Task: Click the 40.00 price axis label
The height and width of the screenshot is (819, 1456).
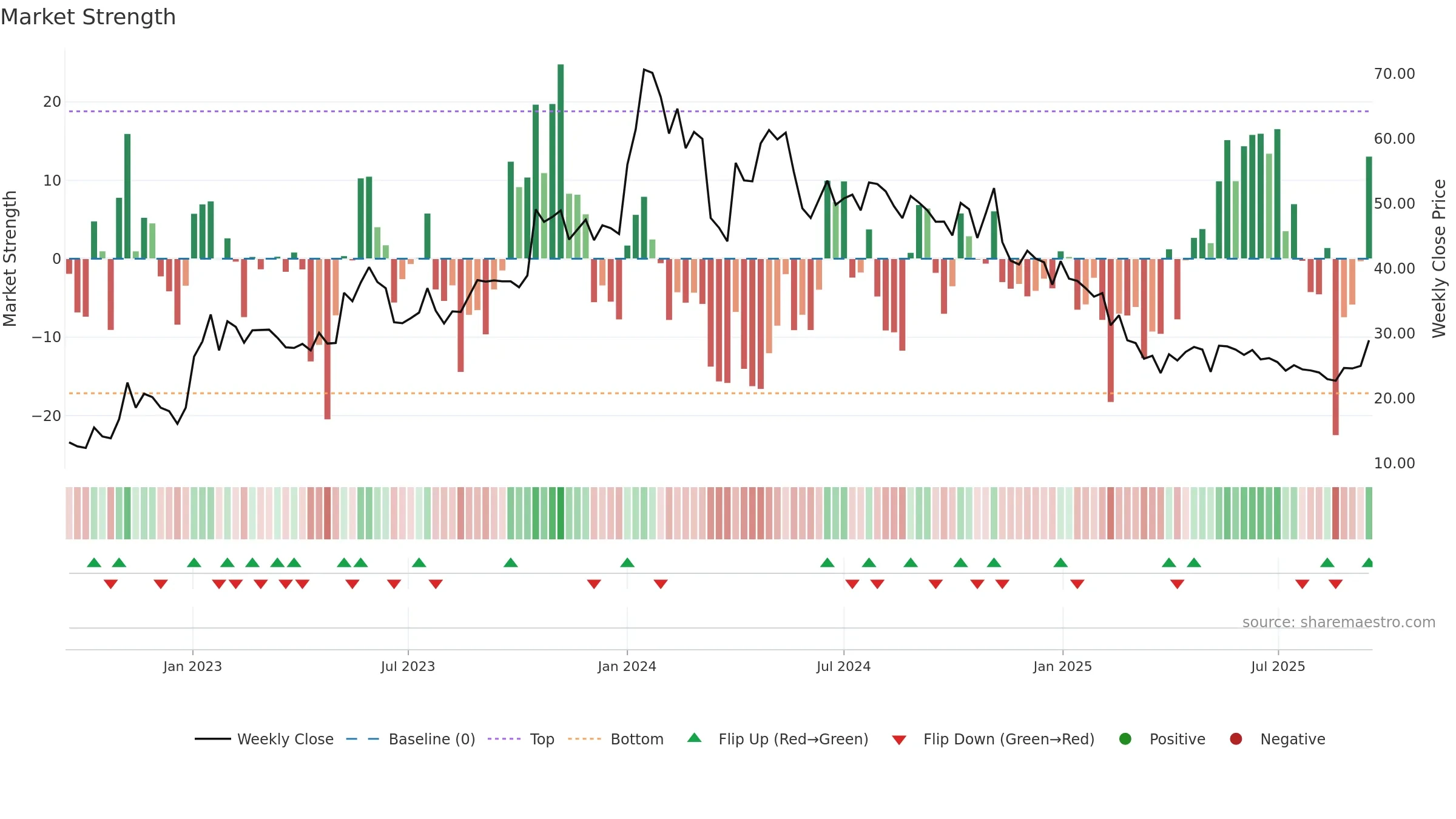Action: pos(1394,269)
